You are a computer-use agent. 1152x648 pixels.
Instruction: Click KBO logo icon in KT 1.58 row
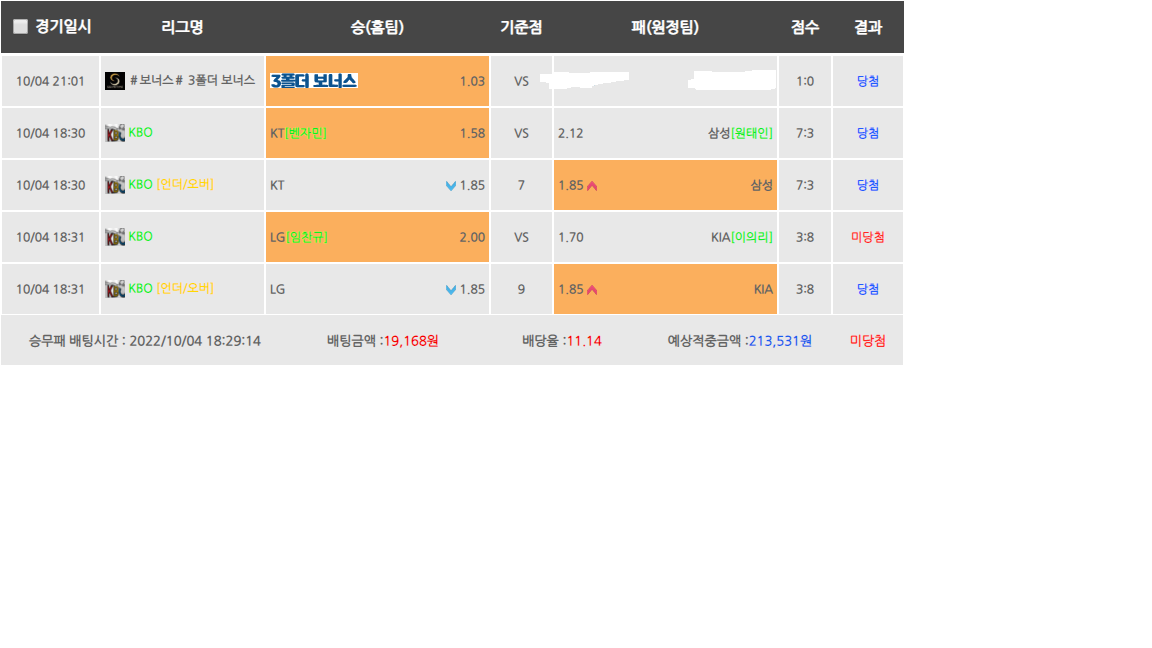click(115, 133)
